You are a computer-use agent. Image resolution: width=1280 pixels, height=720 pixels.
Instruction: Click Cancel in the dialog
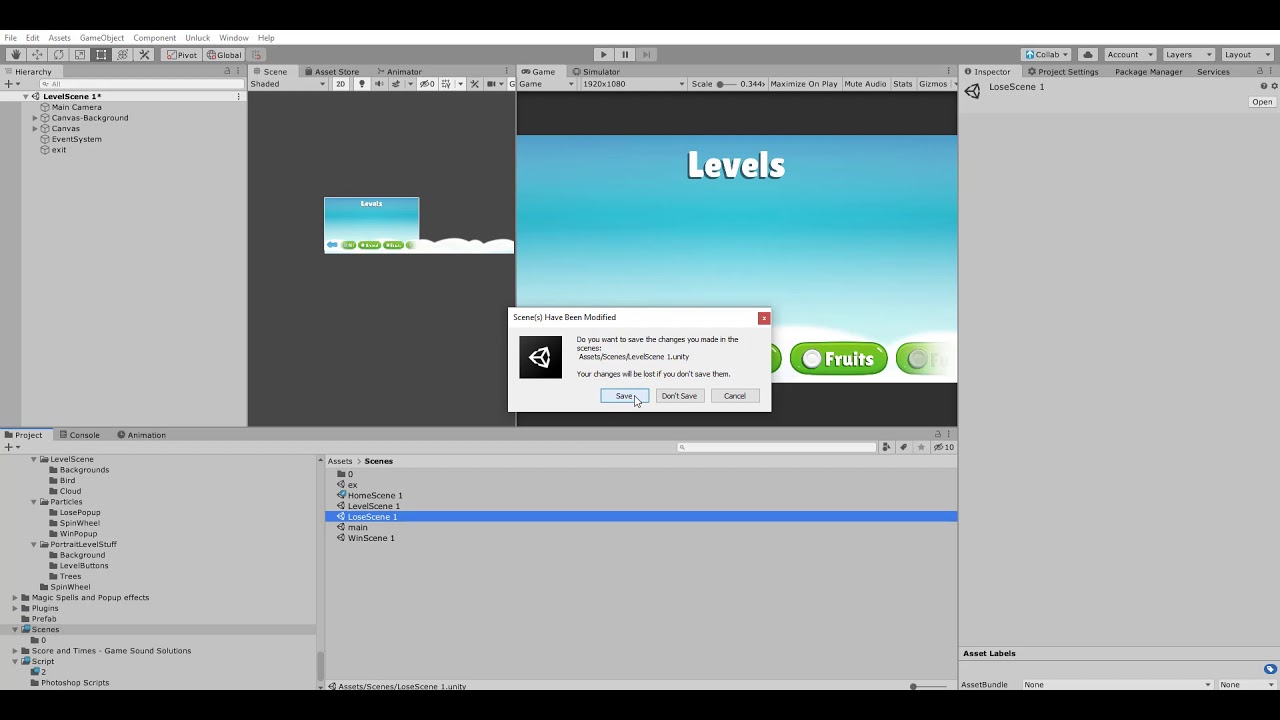pos(735,396)
